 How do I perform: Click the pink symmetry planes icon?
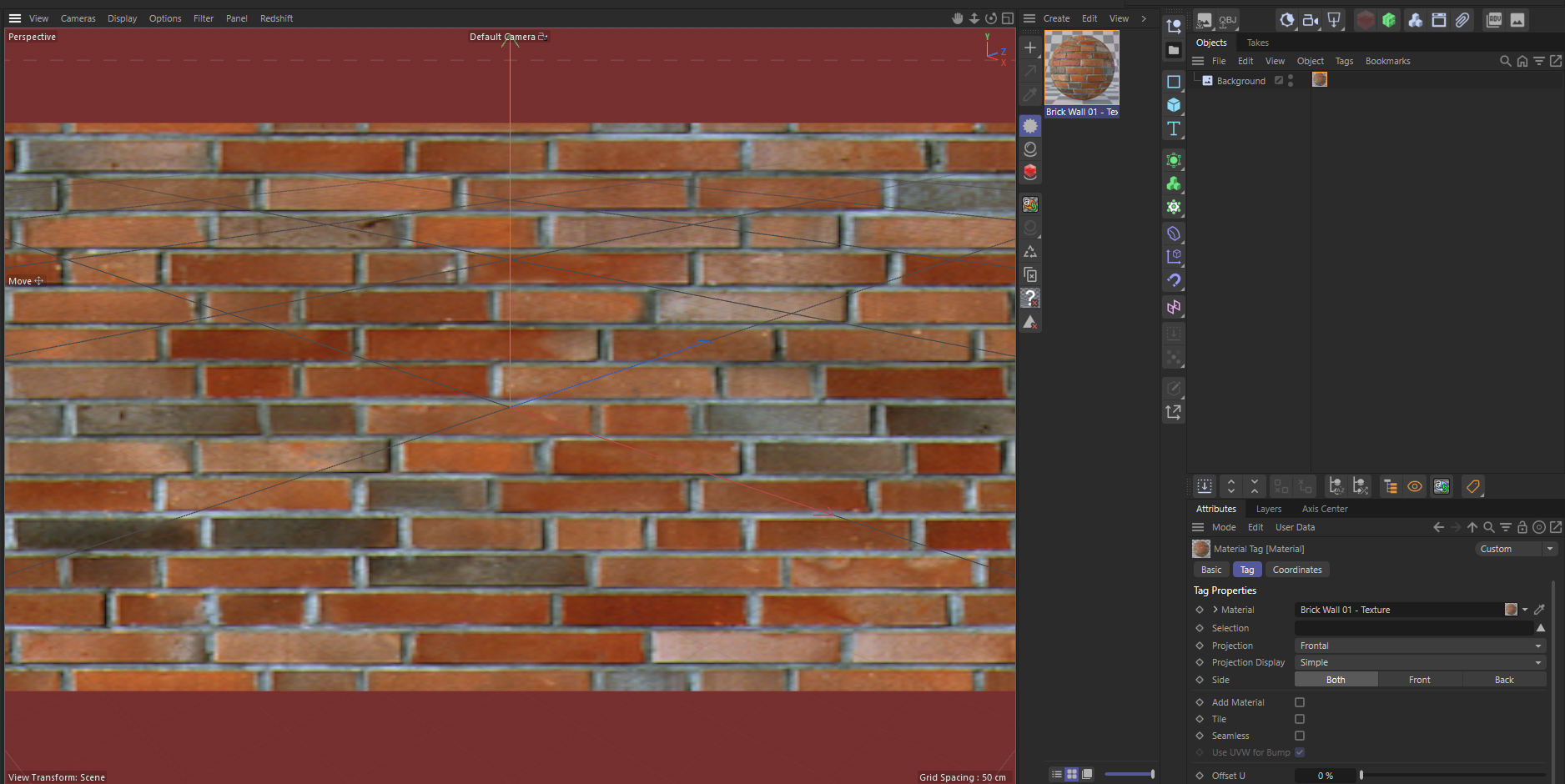coord(1174,307)
